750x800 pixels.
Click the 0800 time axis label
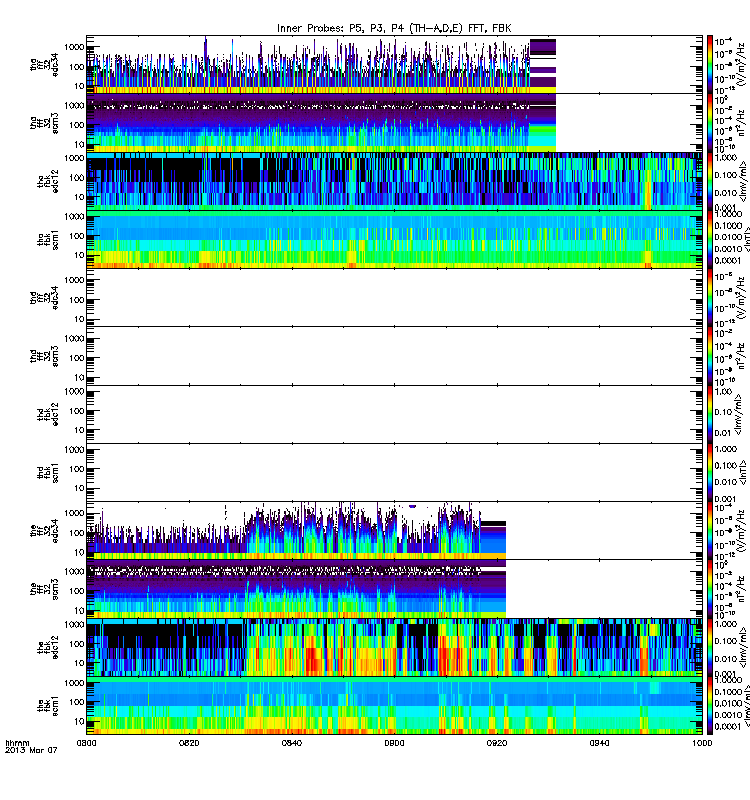tap(86, 743)
